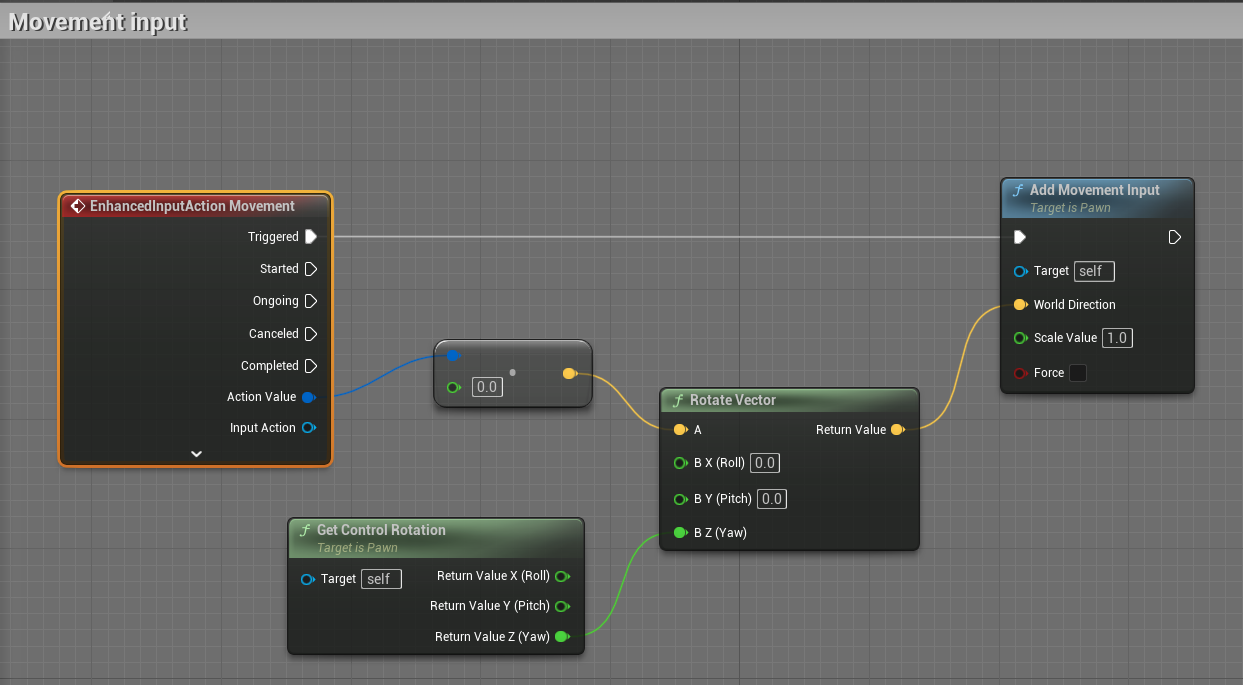Expand the EnhancedInputAction Movement node chevron

pos(196,454)
